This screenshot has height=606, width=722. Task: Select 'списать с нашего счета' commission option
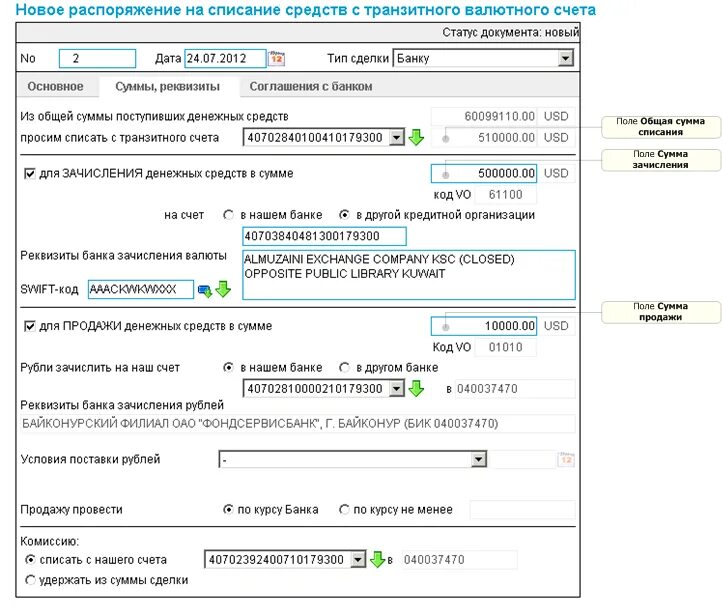30,560
